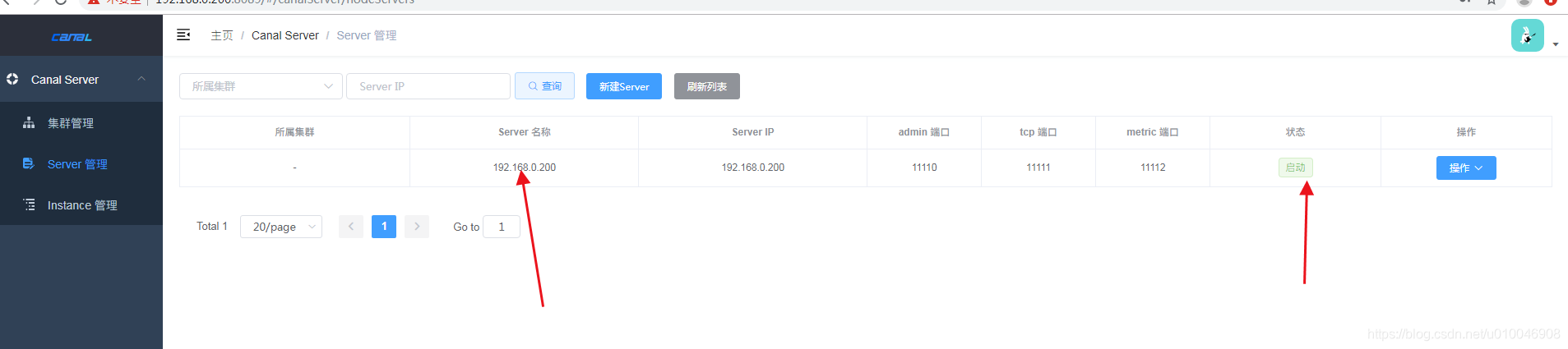
Task: Click the 启动 status tag
Action: pos(1296,168)
